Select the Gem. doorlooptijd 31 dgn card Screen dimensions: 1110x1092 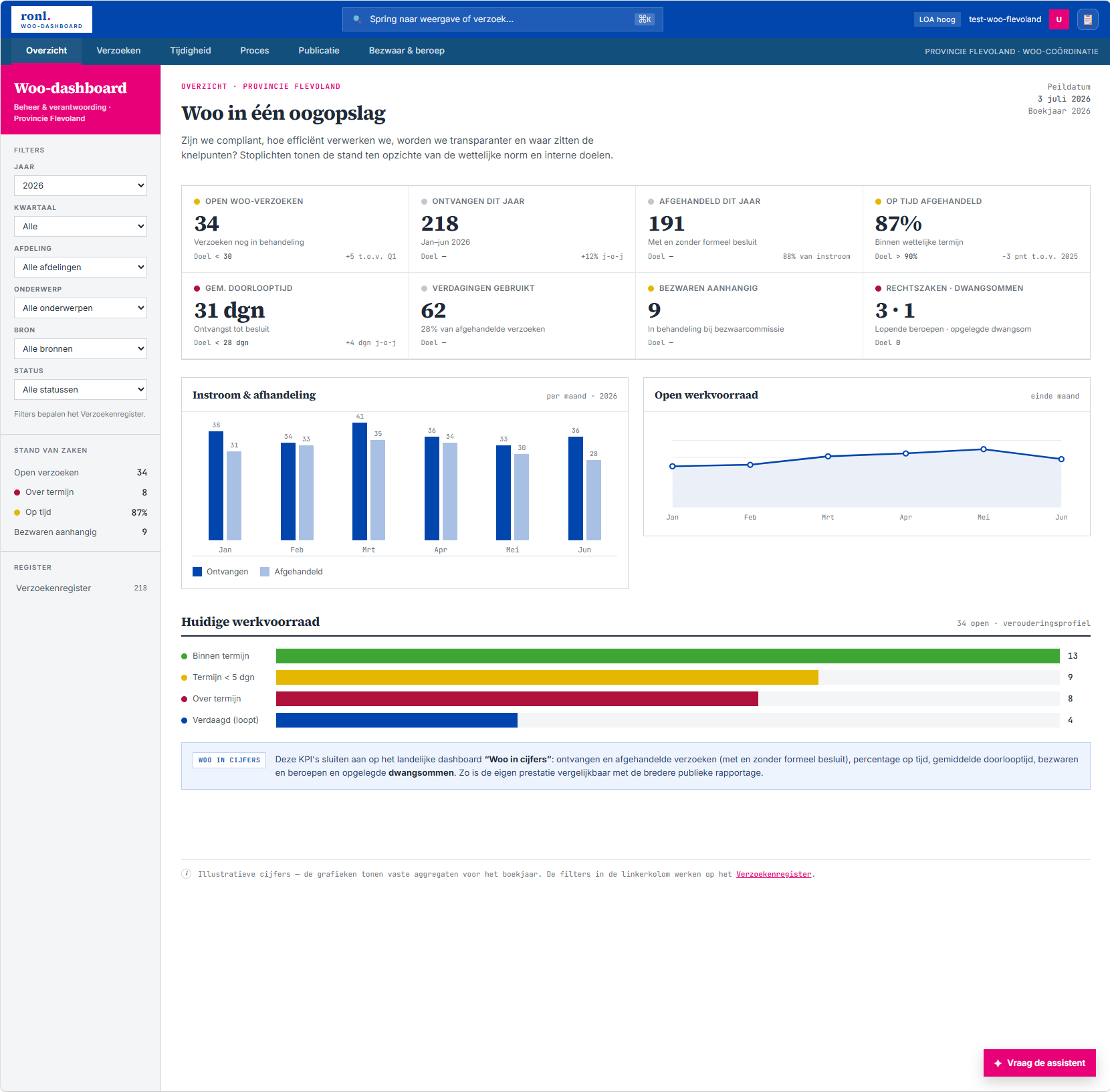pyautogui.click(x=295, y=316)
